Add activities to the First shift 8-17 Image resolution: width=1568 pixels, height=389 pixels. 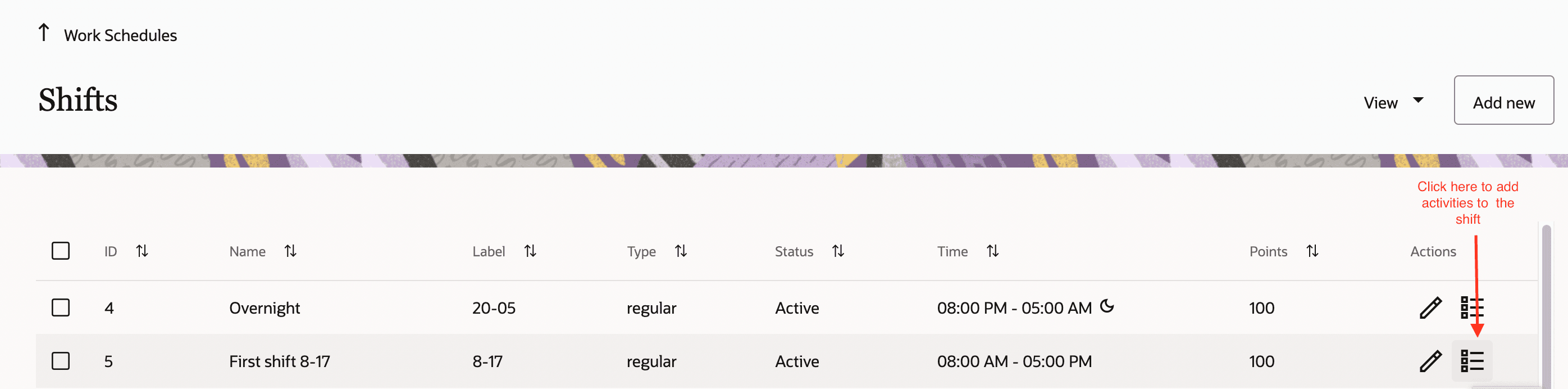pyautogui.click(x=1473, y=361)
